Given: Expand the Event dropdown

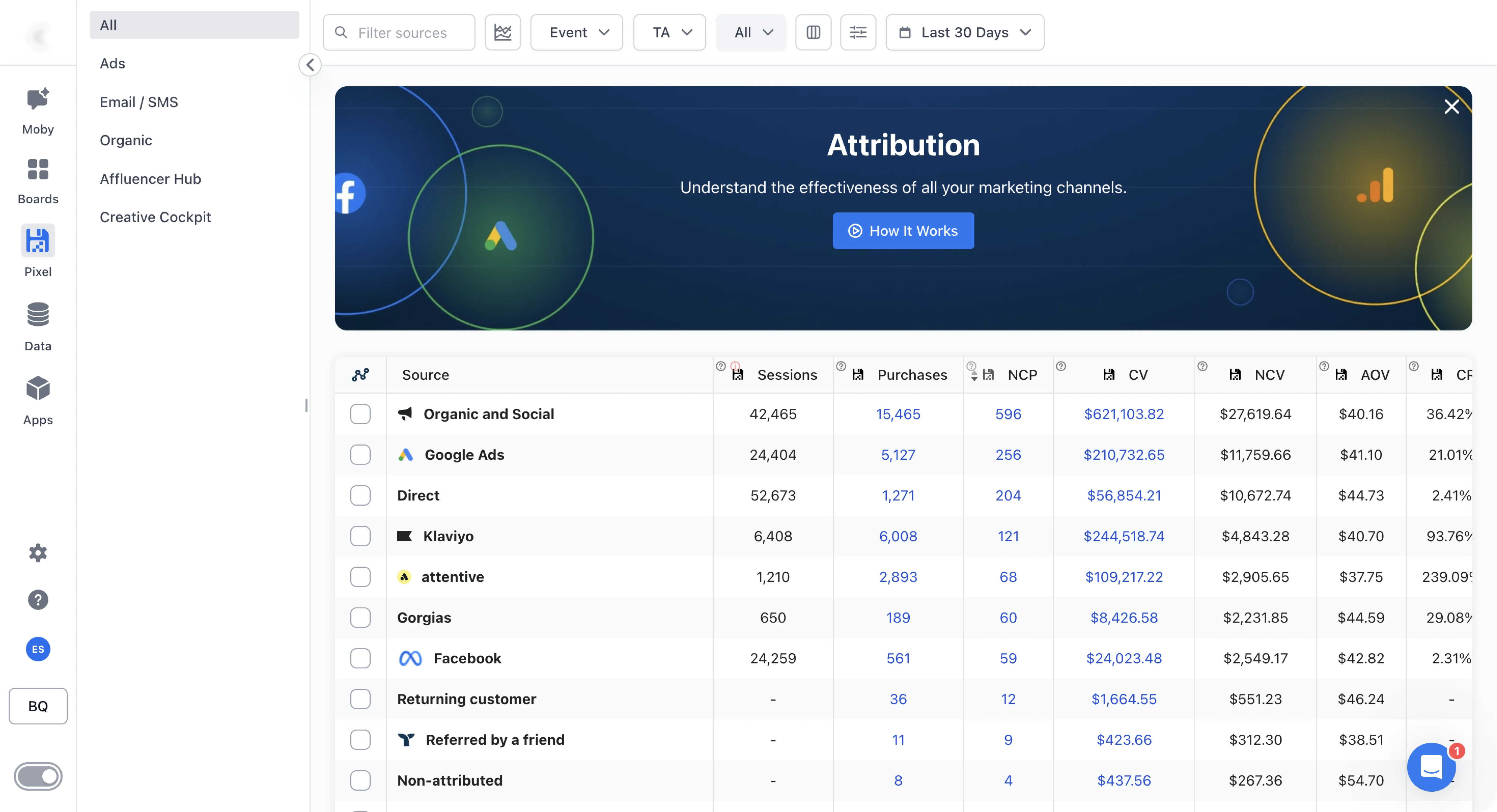Looking at the screenshot, I should click(x=576, y=32).
